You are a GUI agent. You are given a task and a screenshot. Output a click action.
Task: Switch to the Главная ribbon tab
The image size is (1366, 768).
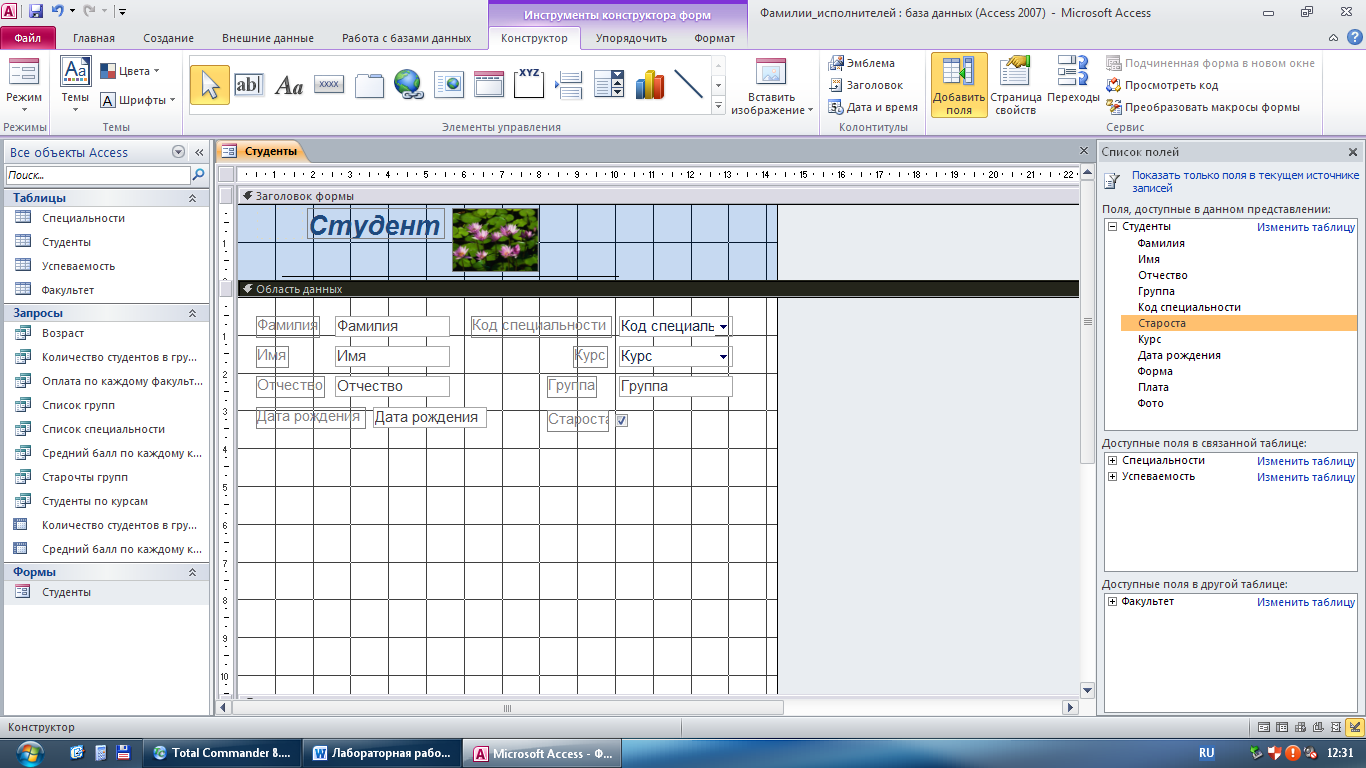coord(94,38)
